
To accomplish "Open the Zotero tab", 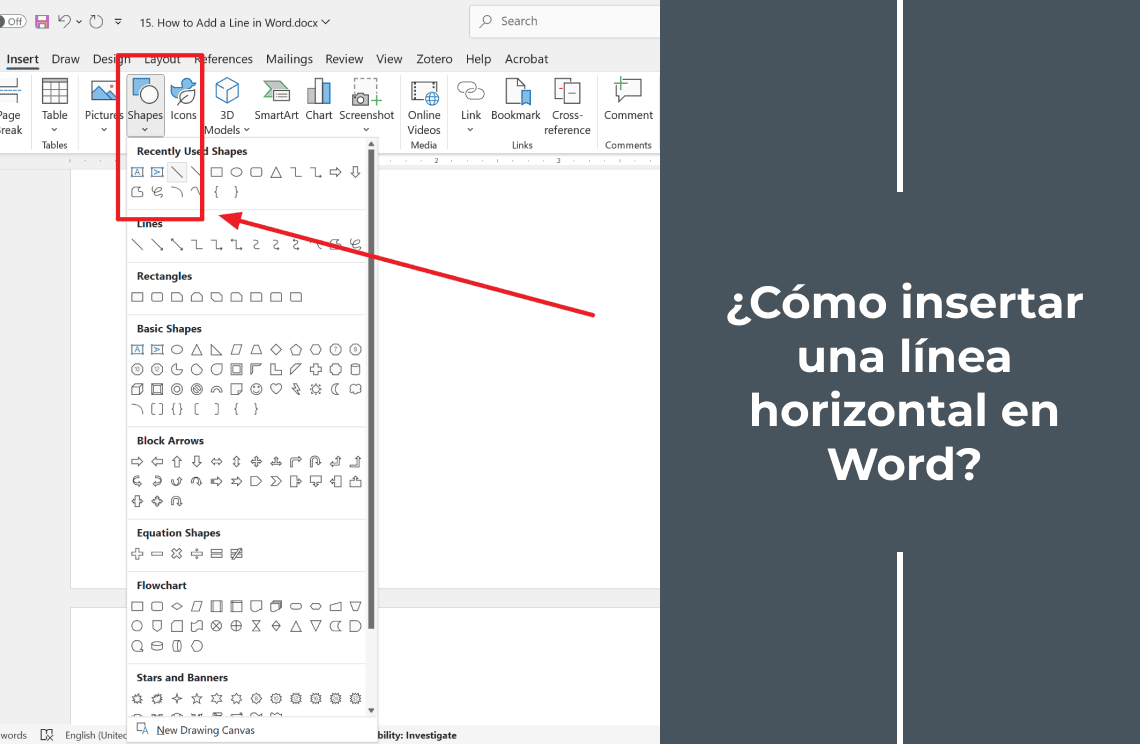I will (x=434, y=59).
